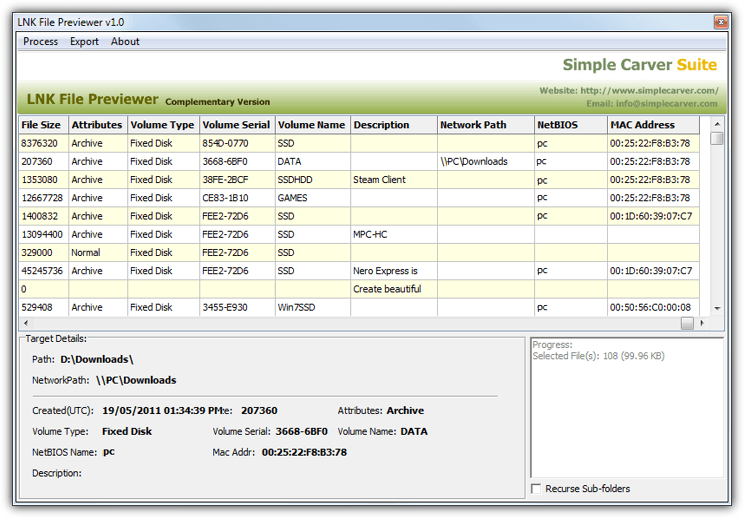The height and width of the screenshot is (517, 744).
Task: Click the Volume Serial value 3668-6BF0 in details
Action: (301, 432)
